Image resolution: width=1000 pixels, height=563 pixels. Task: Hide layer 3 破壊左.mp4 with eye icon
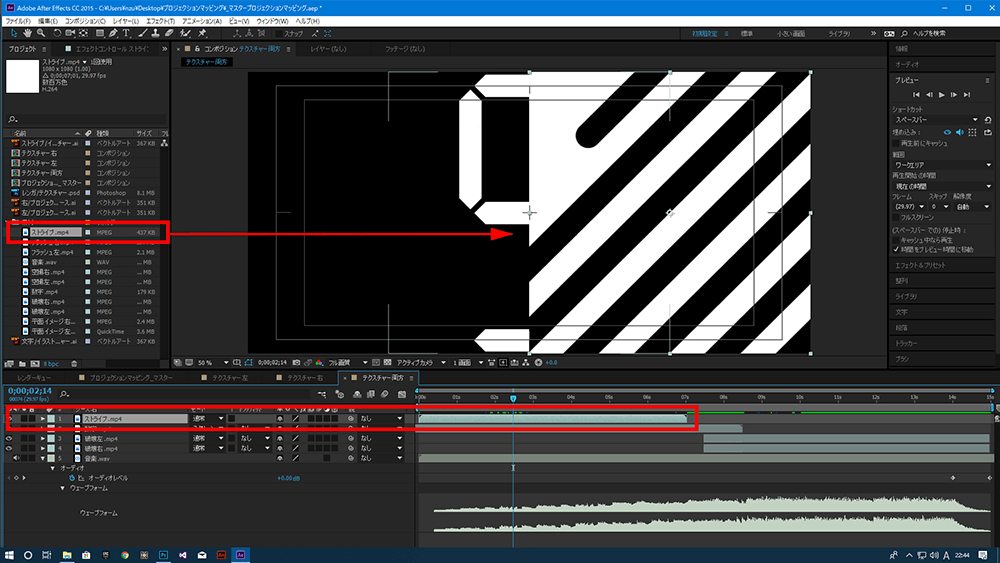coord(10,438)
